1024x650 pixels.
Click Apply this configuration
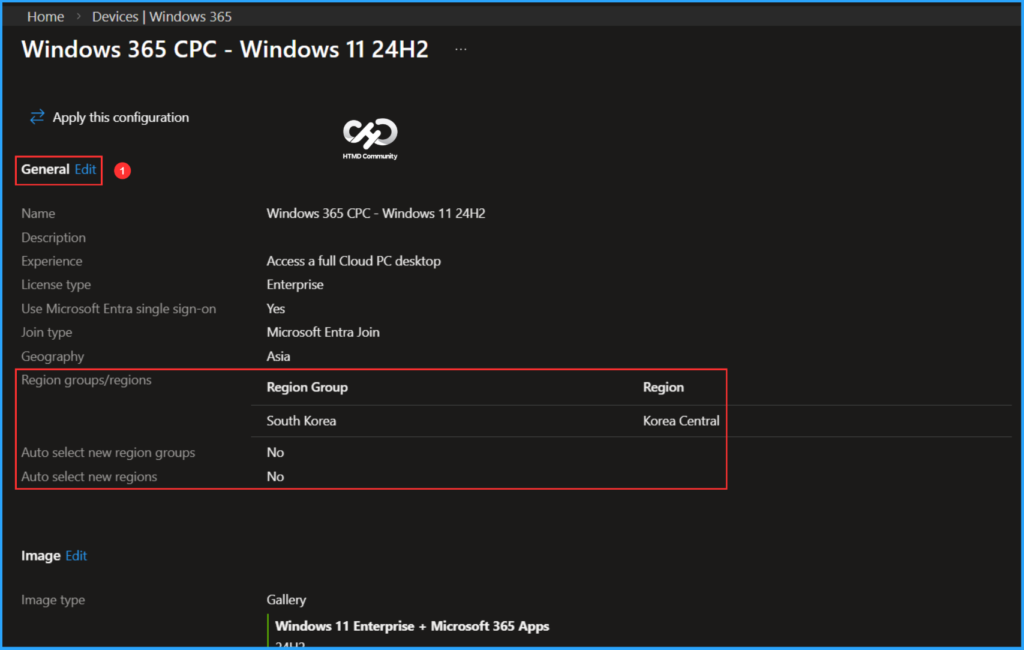[119, 117]
